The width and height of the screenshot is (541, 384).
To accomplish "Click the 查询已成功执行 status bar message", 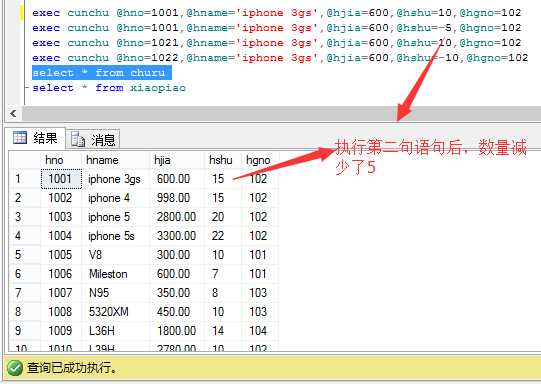I will coord(72,368).
